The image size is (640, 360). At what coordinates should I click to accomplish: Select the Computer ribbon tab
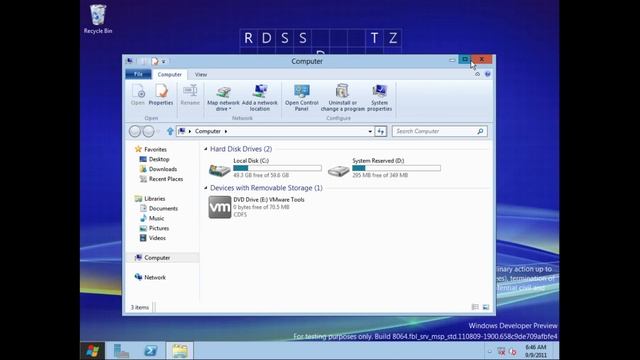[169, 74]
